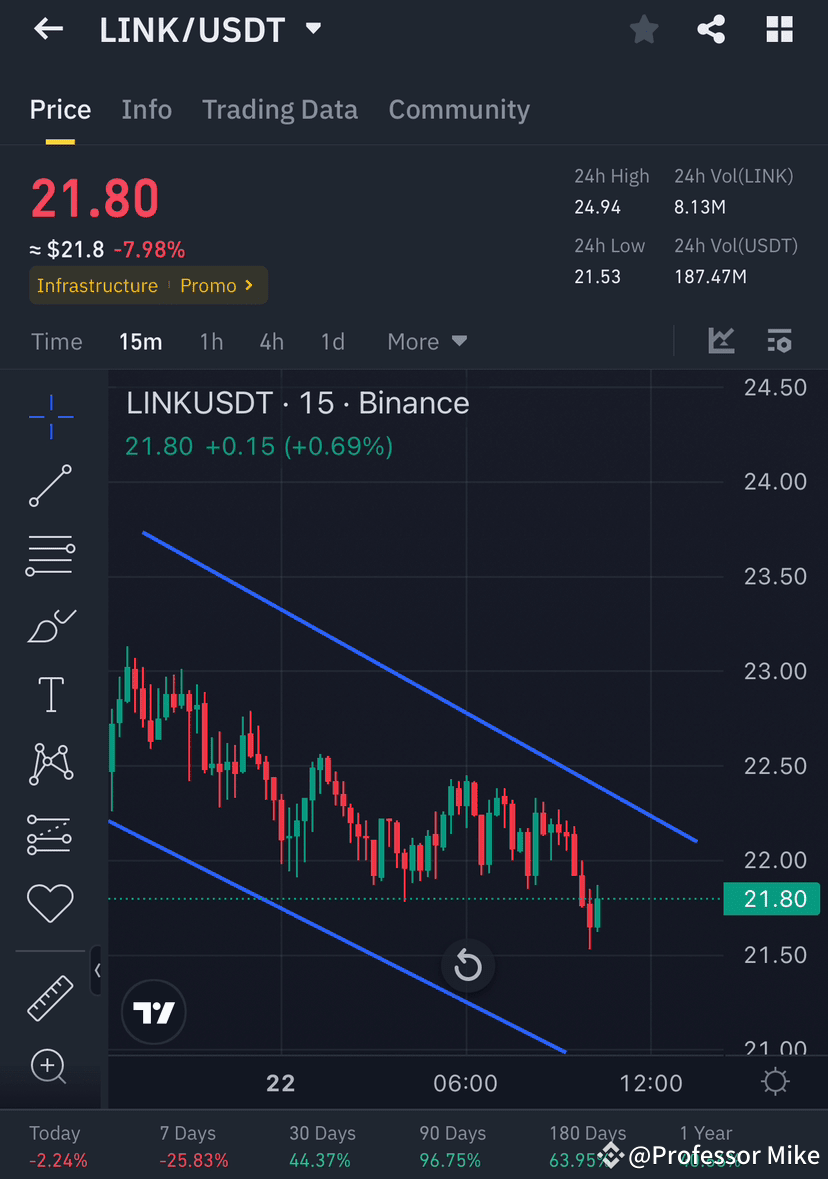Collapse the drawing toolbar with the chevron
Image resolution: width=828 pixels, height=1179 pixels.
[x=97, y=970]
